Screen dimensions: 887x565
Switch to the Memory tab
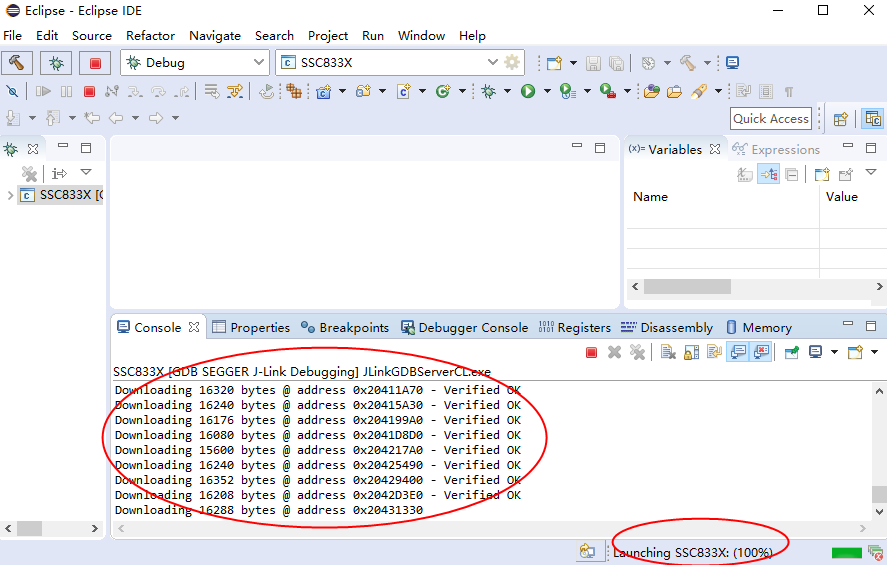click(x=759, y=327)
